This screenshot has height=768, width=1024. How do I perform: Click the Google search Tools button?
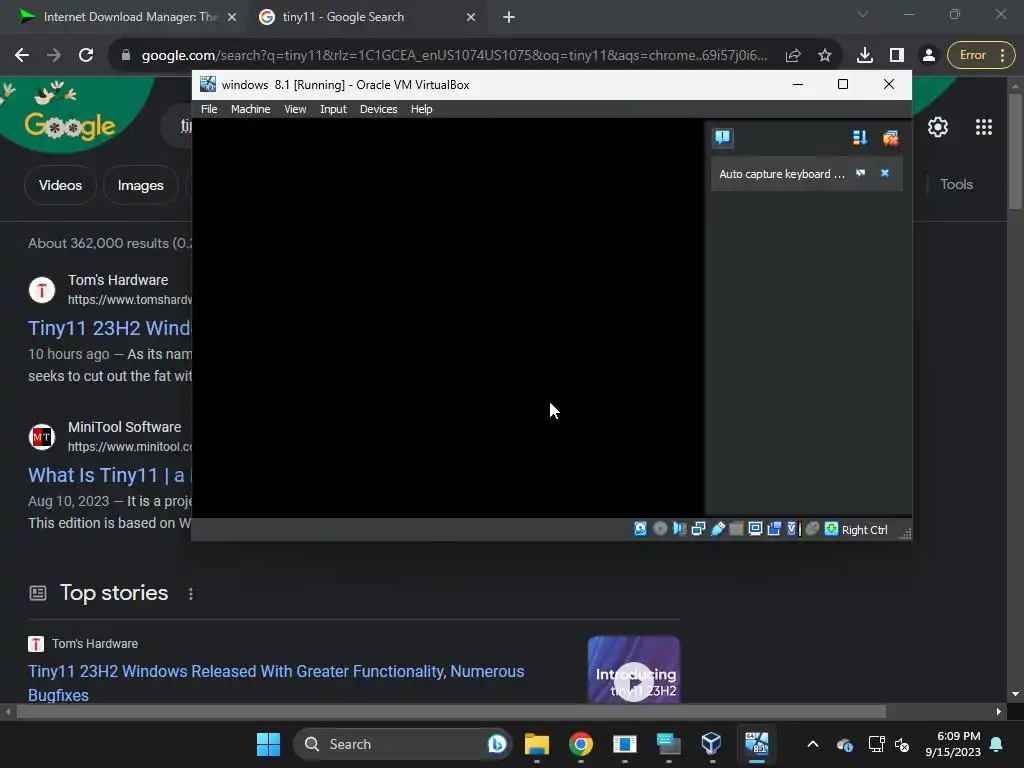pyautogui.click(x=956, y=185)
